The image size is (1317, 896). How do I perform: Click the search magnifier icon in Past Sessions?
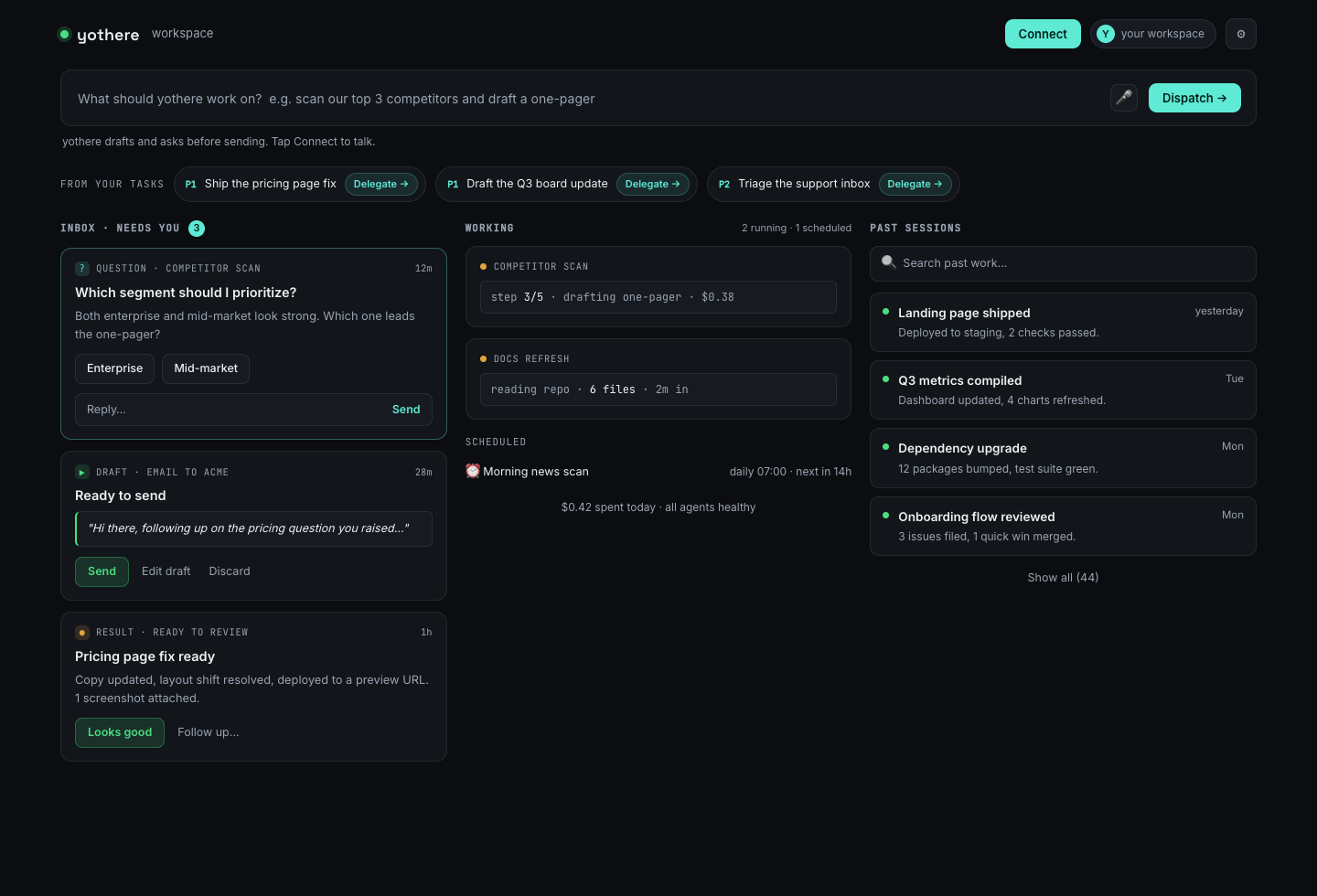tap(888, 262)
